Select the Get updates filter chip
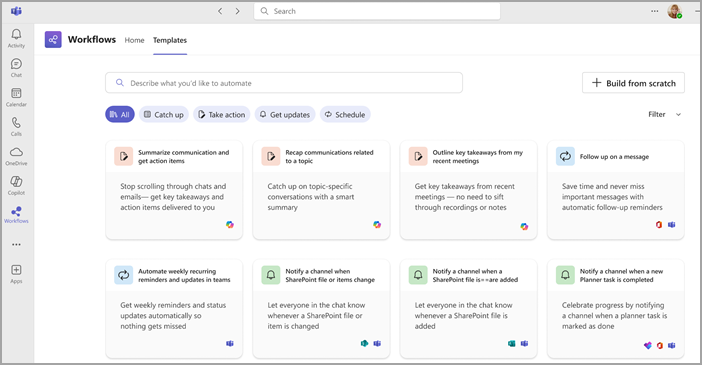The image size is (702, 365). (x=285, y=115)
